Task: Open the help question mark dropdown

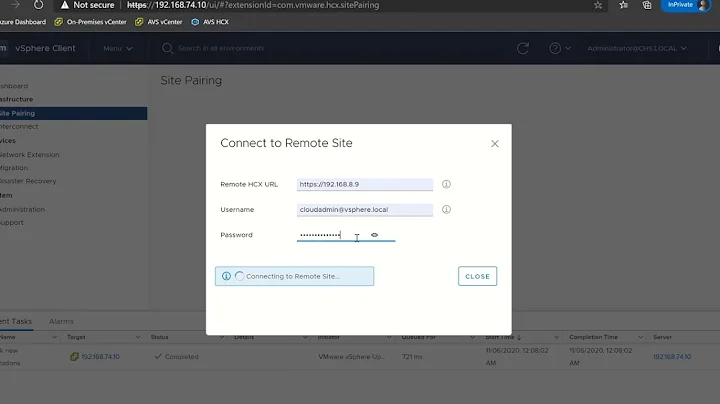Action: 560,48
